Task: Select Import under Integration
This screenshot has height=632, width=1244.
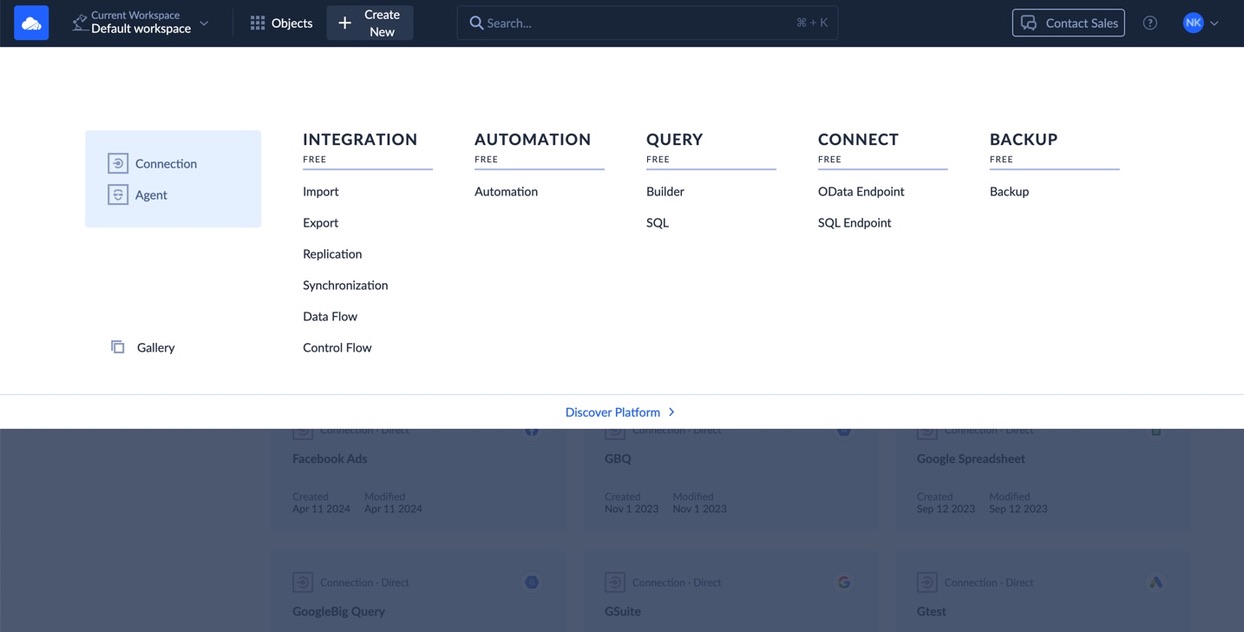Action: 321,191
